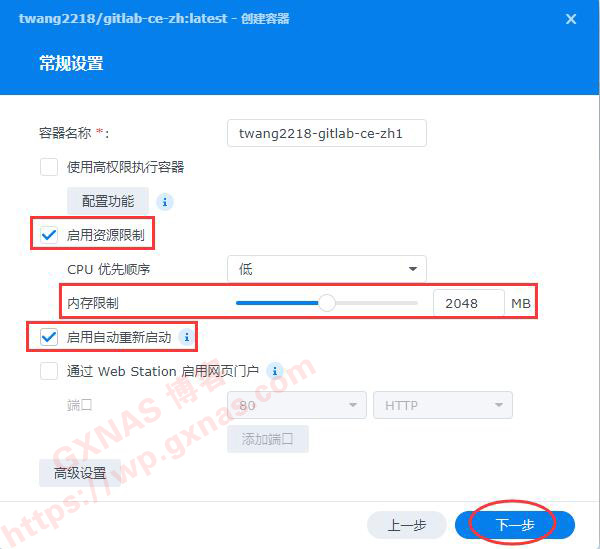Viewport: 600px width, 549px height.
Task: Focus the 容器名称 text field
Action: (x=327, y=133)
